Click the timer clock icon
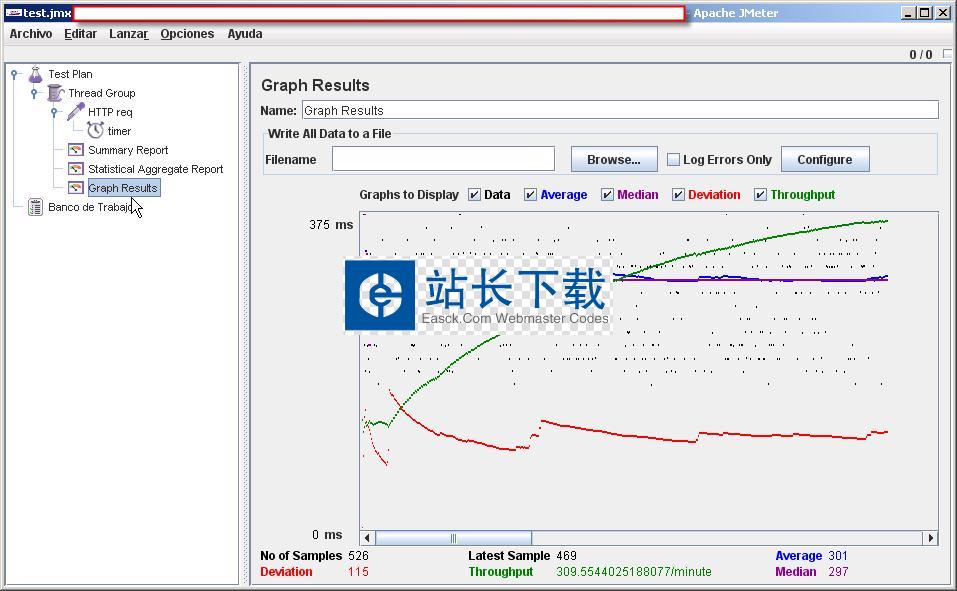This screenshot has width=957, height=591. (95, 131)
